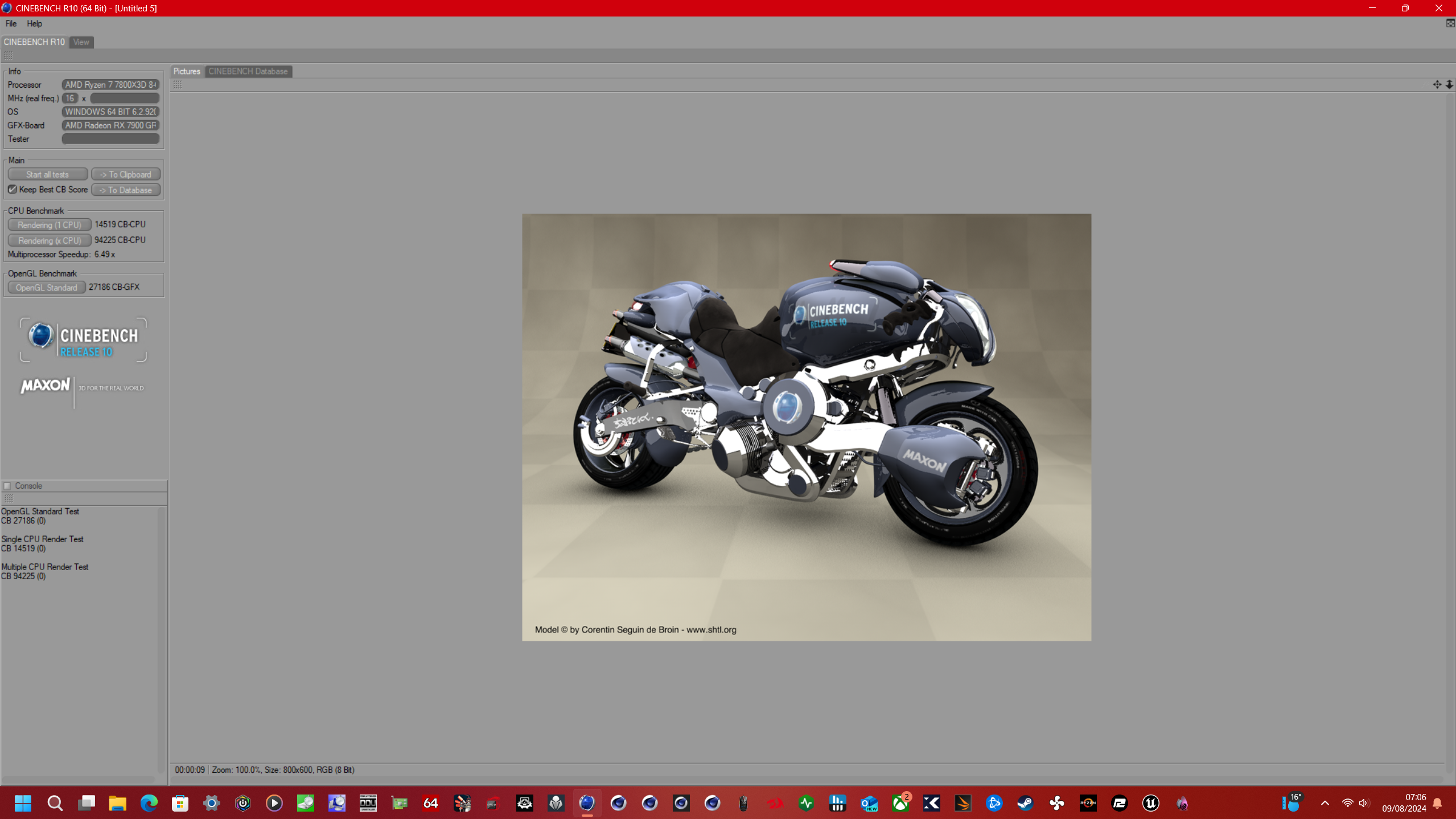Viewport: 1456px width, 819px height.
Task: Open Battle.net from the taskbar
Action: coord(994,804)
